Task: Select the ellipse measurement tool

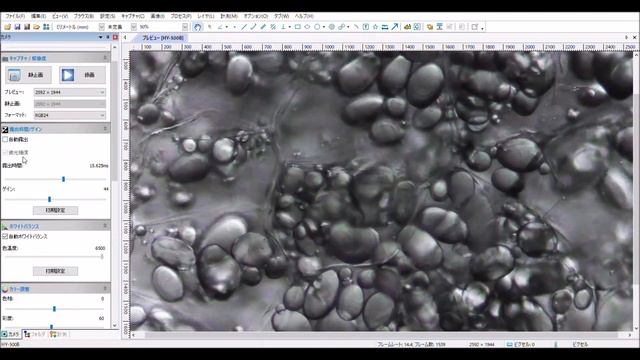Action: 307,27
